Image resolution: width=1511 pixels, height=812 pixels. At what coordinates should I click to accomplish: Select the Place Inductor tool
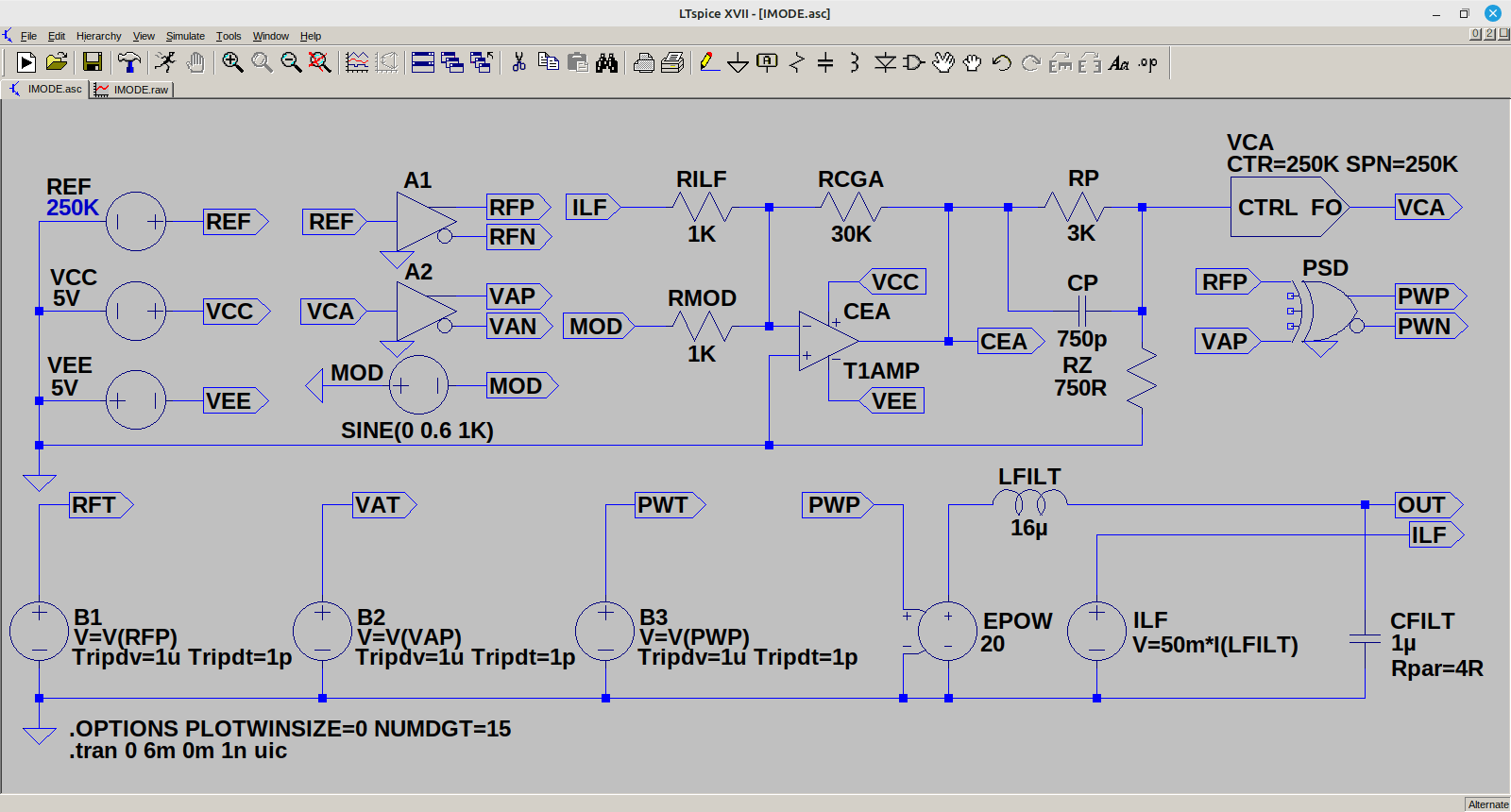tap(855, 62)
